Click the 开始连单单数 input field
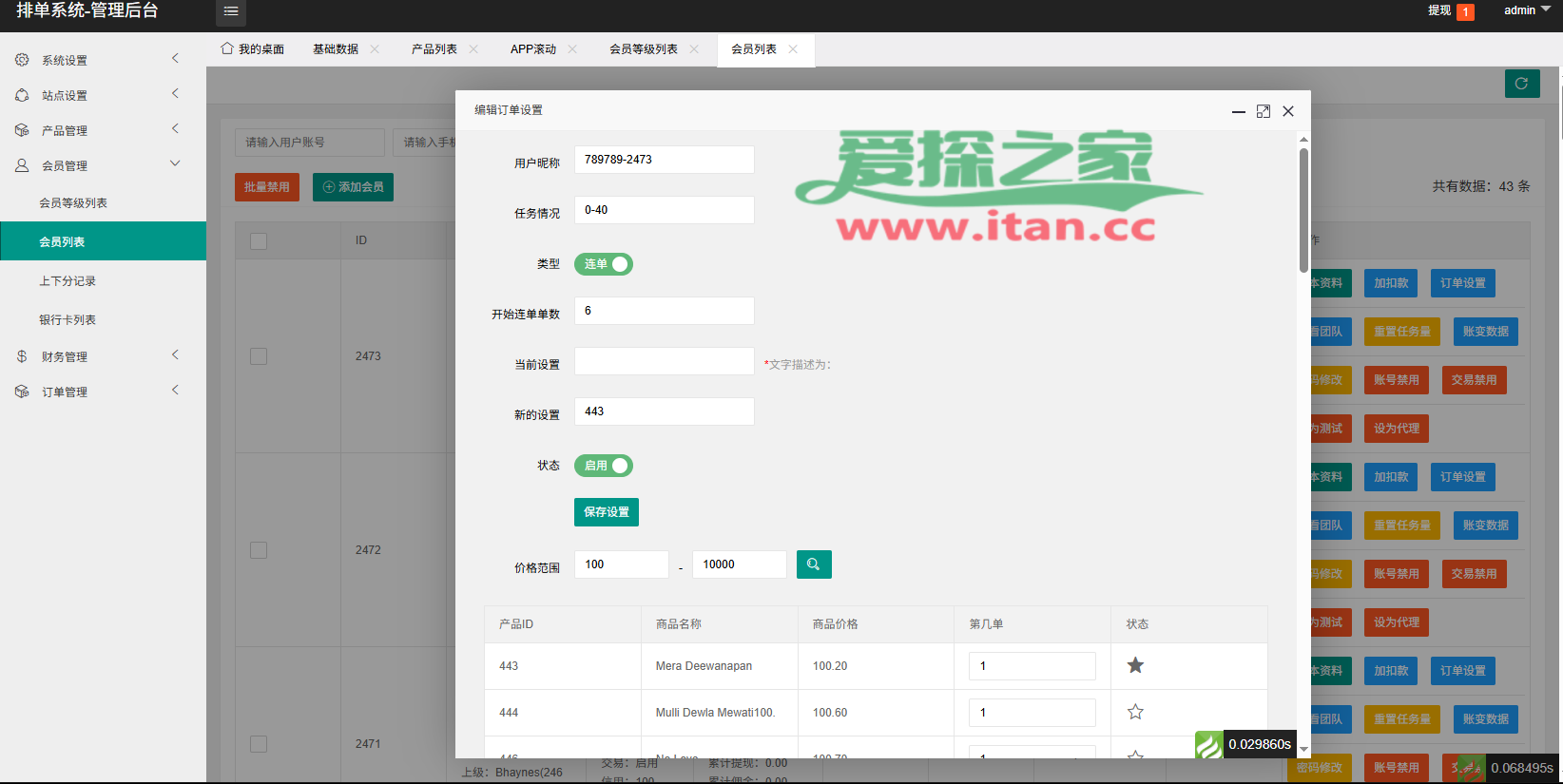 click(x=664, y=311)
